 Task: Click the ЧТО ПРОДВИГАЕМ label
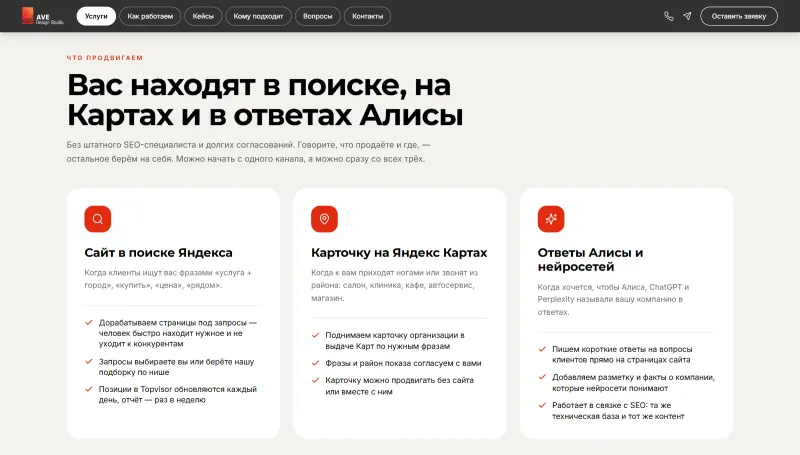click(x=105, y=58)
